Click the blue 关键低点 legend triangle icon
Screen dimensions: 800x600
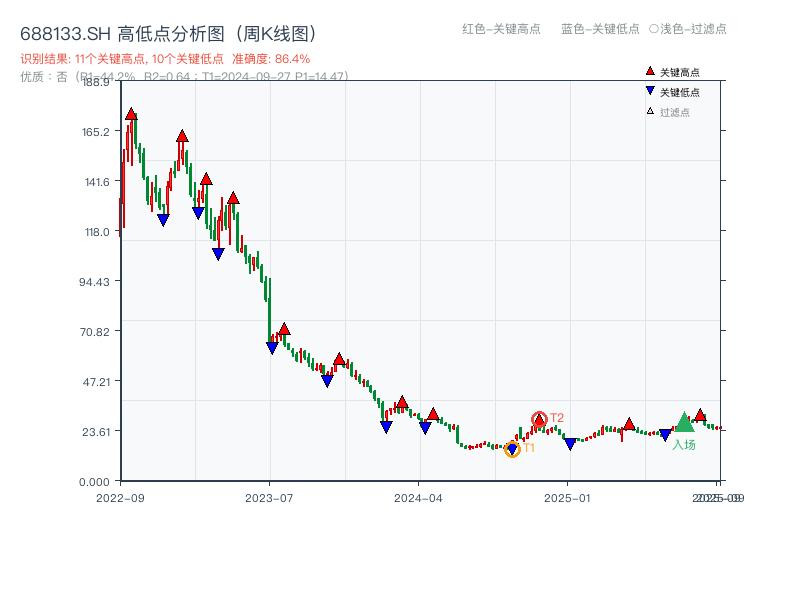(x=650, y=89)
